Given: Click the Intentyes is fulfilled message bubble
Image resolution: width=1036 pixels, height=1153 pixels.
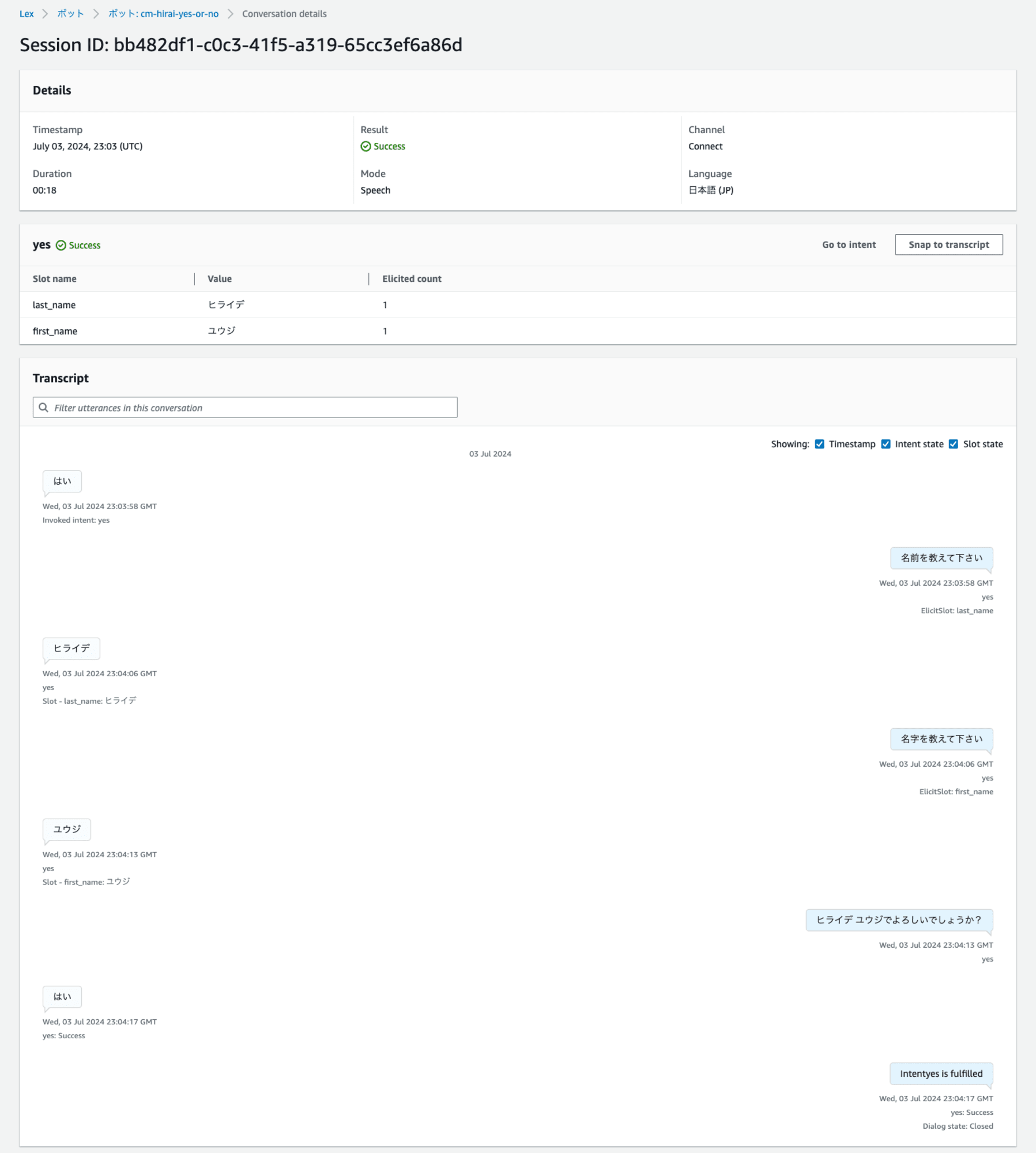Looking at the screenshot, I should click(941, 1073).
